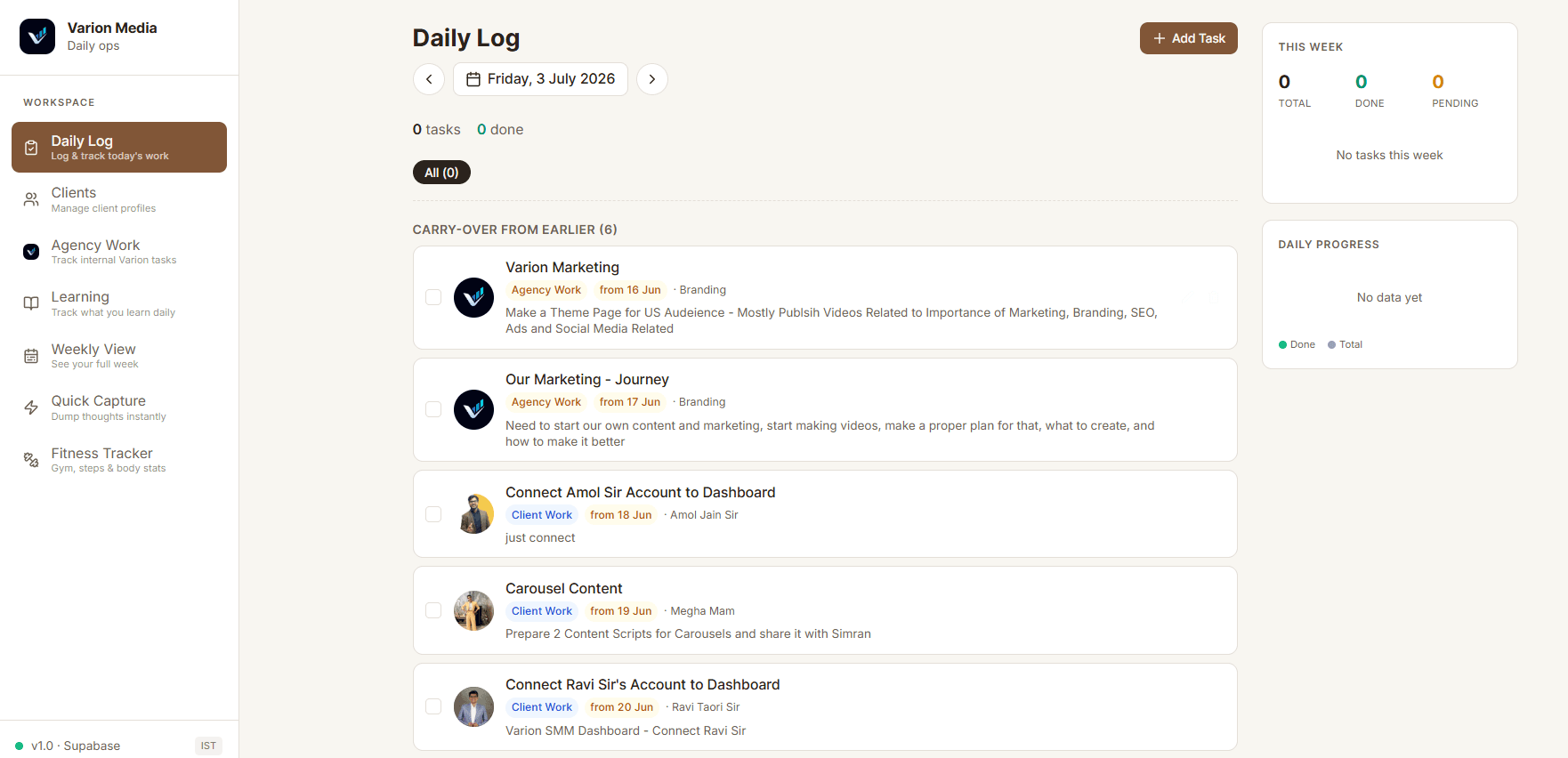Click TOTAL count in This Week

[1284, 82]
